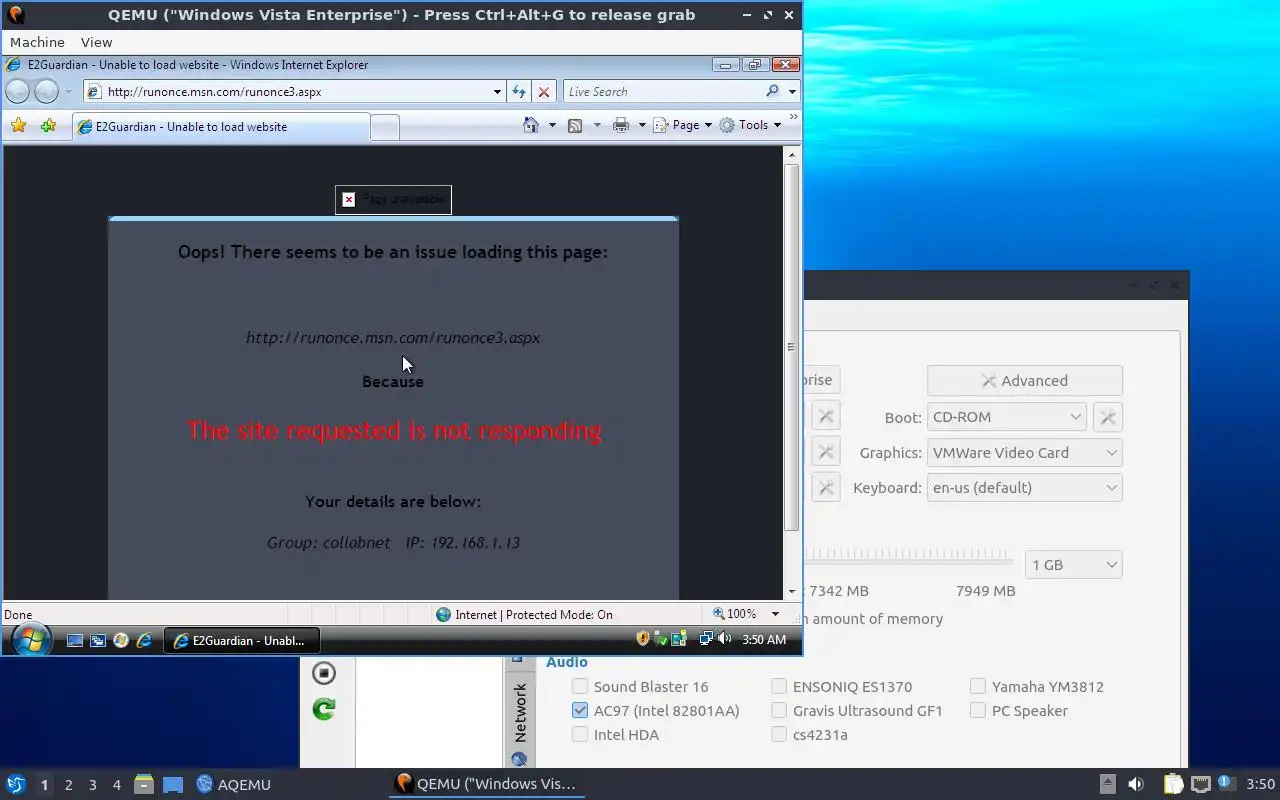Screen dimensions: 1280x800
Task: Click the Vista network tray icon
Action: (706, 639)
